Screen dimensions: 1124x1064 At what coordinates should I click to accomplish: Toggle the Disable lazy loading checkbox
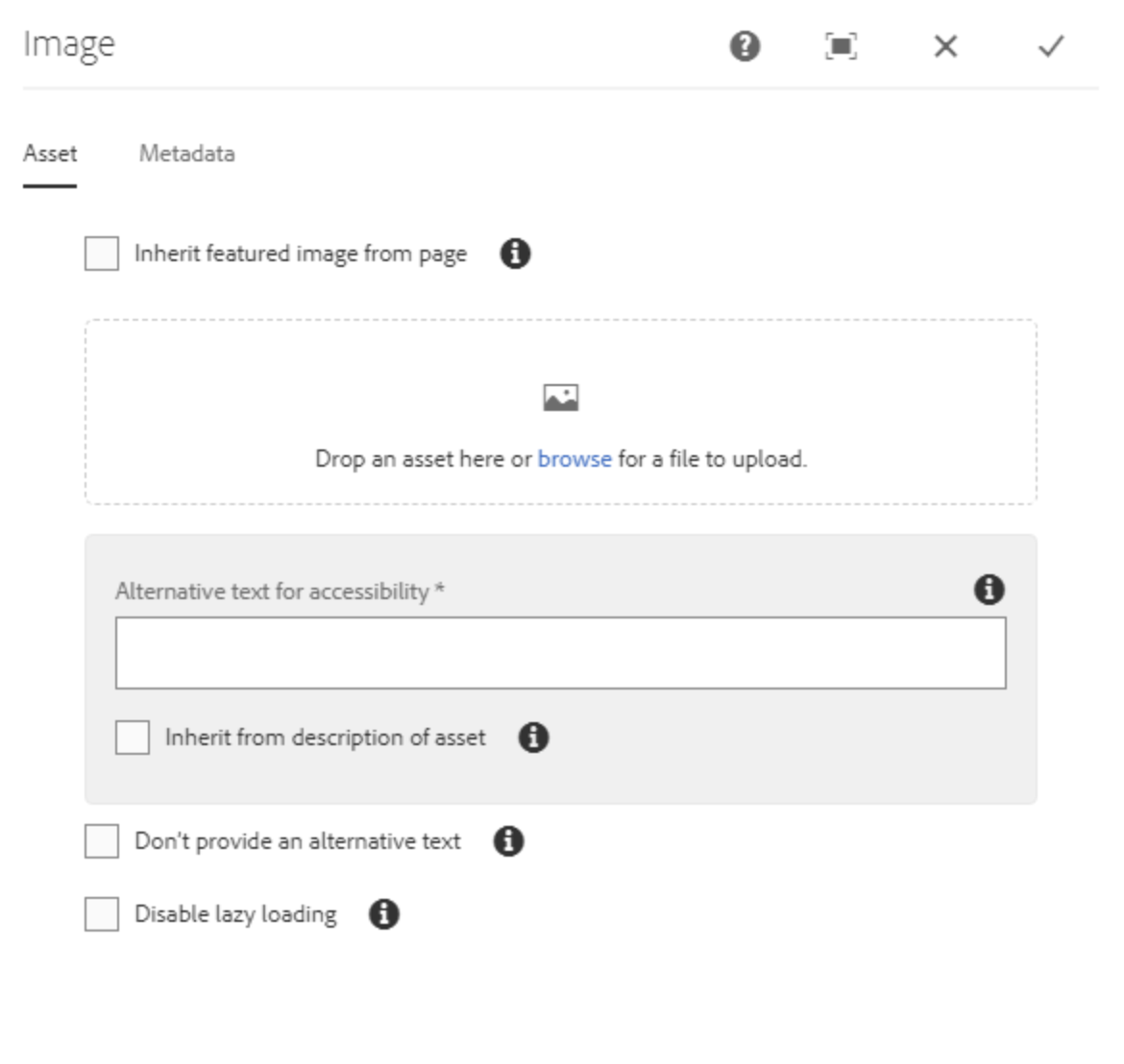click(102, 914)
